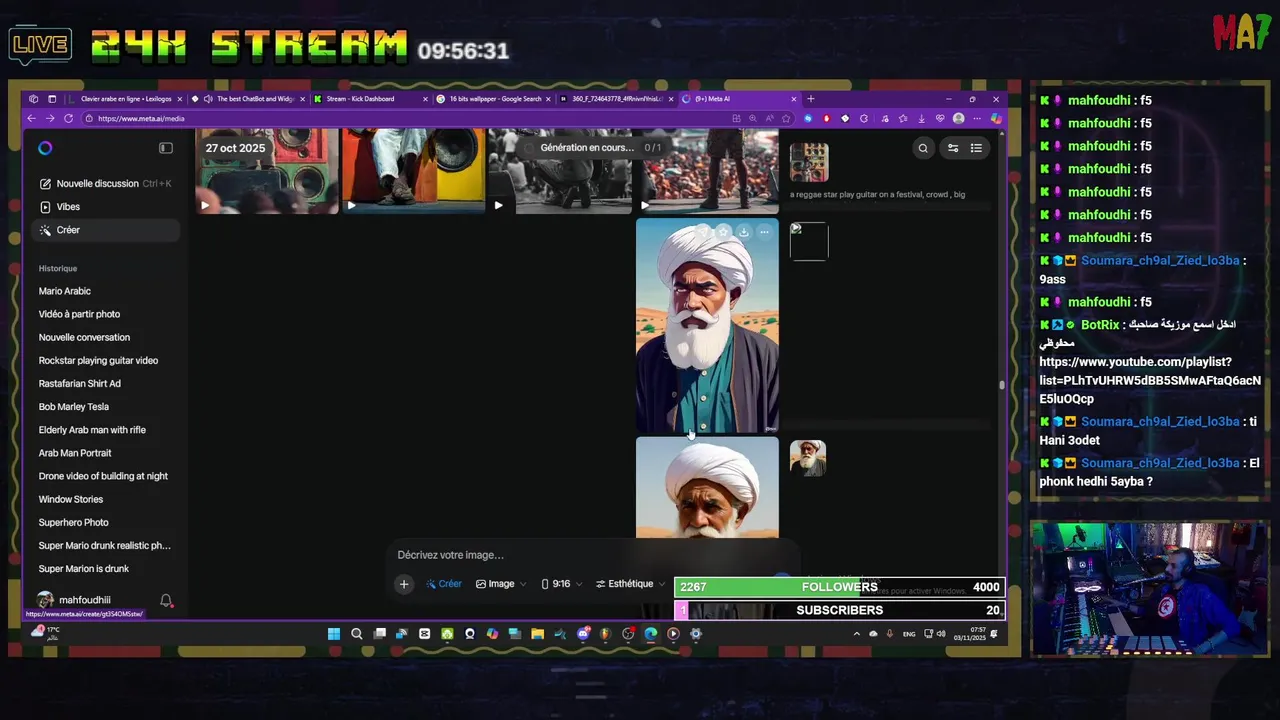
Task: Open Elderly Arab man with rifle
Action: pyautogui.click(x=92, y=430)
